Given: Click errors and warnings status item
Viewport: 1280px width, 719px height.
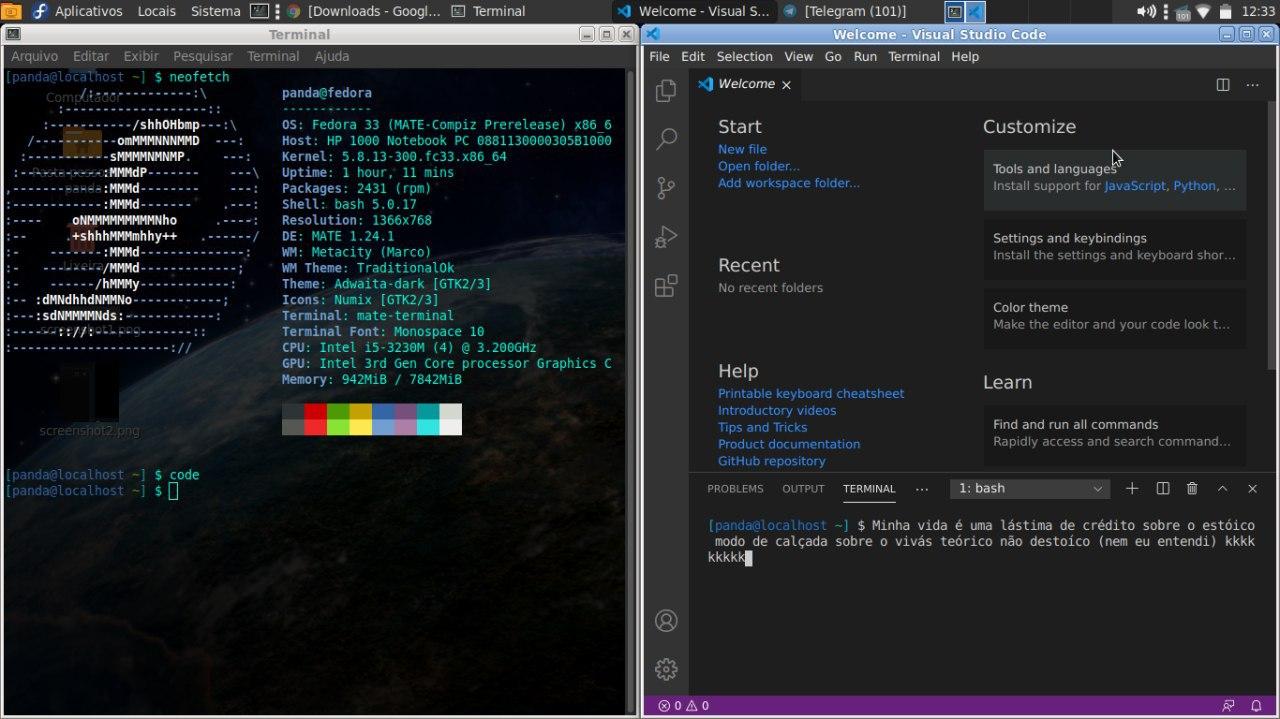Looking at the screenshot, I should (683, 706).
